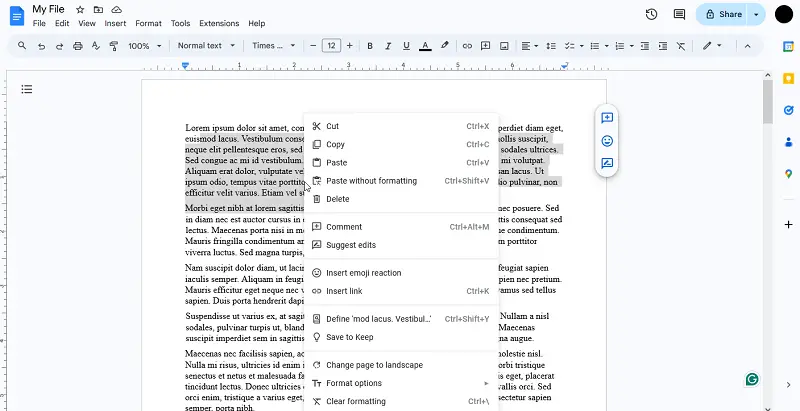Choose Copy in the context menu

(401, 144)
